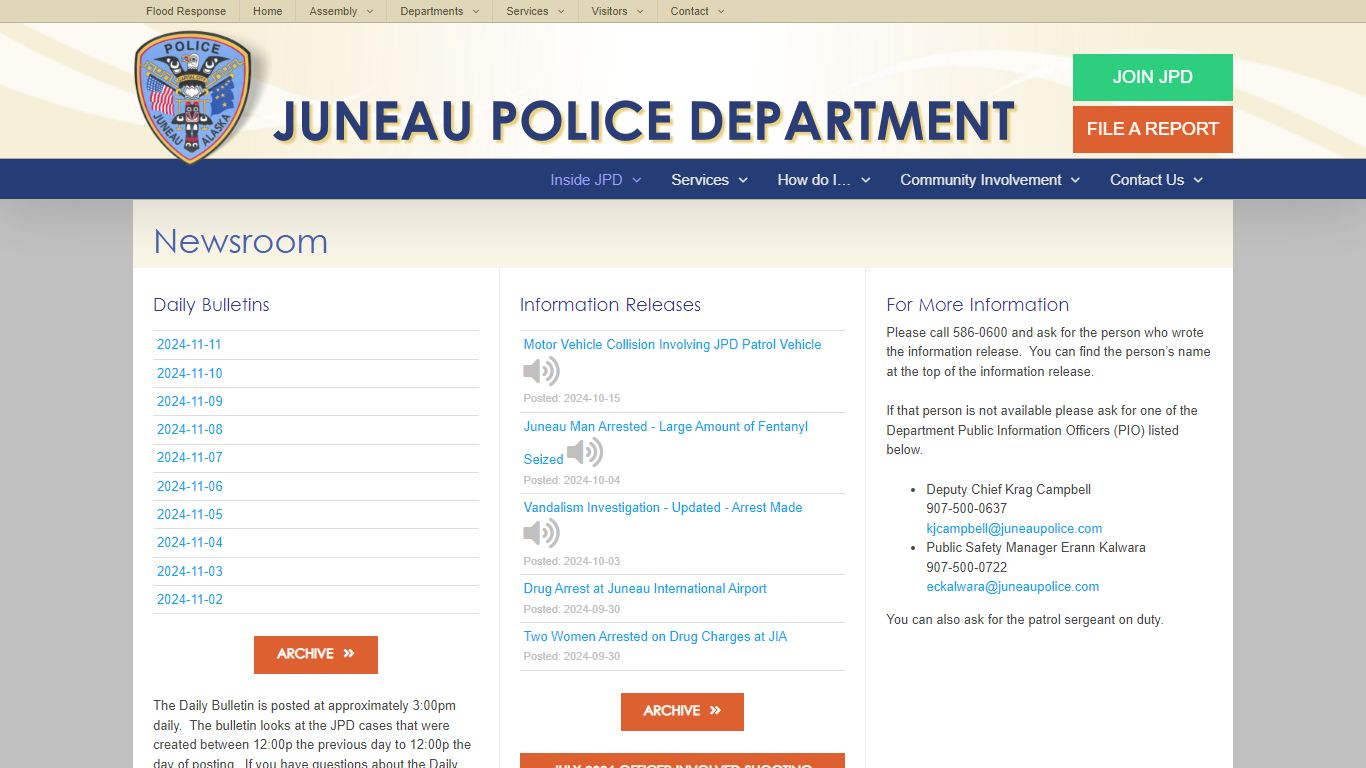The width and height of the screenshot is (1366, 768).
Task: Open the 2024-11-04 daily bulletin
Action: pyautogui.click(x=189, y=542)
